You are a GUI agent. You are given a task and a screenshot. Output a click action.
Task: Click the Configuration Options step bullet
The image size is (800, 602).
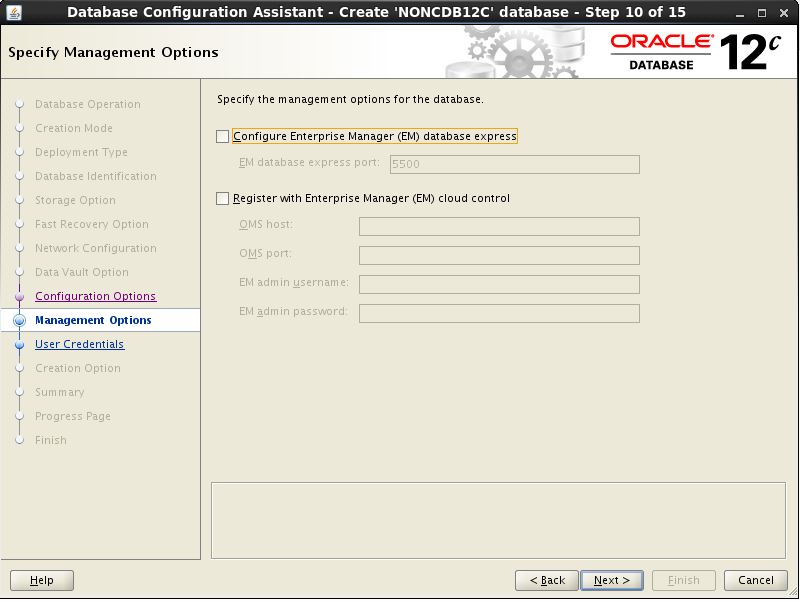(19, 296)
